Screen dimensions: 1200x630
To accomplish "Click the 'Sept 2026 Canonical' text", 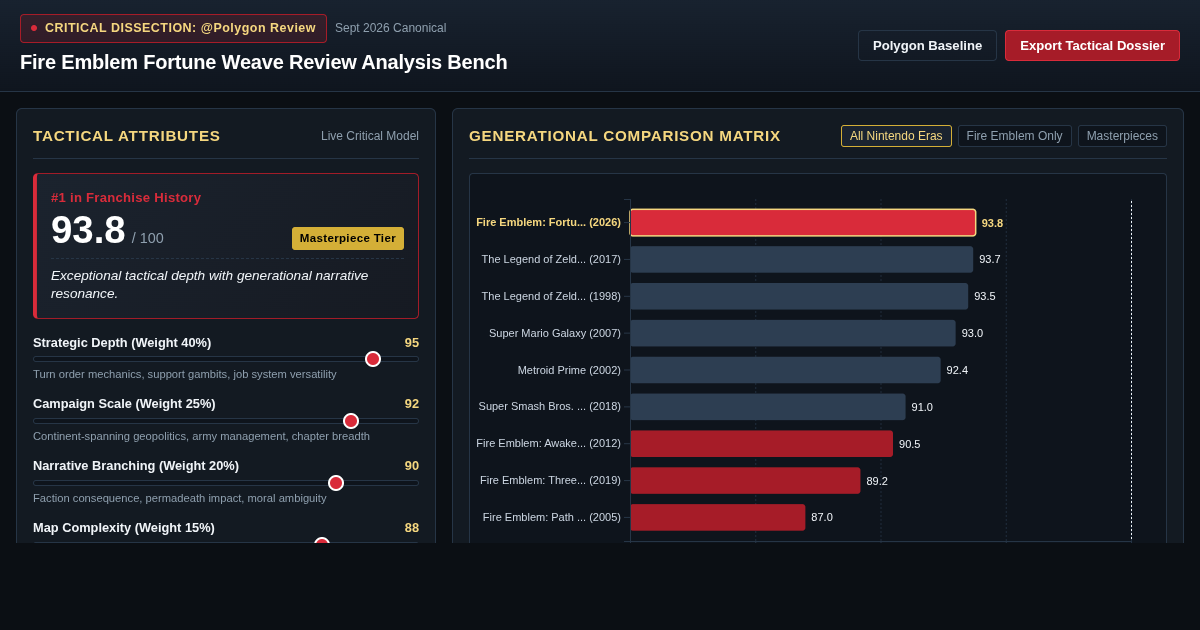I will [x=391, y=28].
